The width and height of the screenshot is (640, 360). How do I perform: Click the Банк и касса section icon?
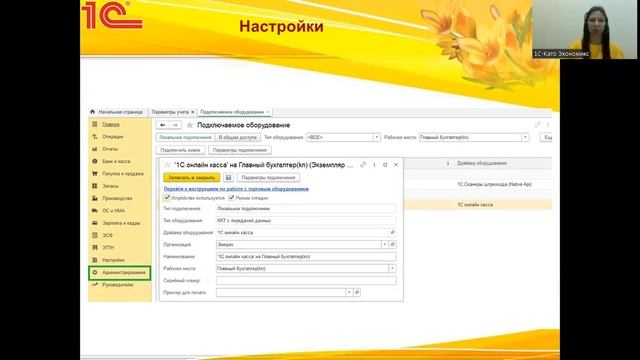95,161
